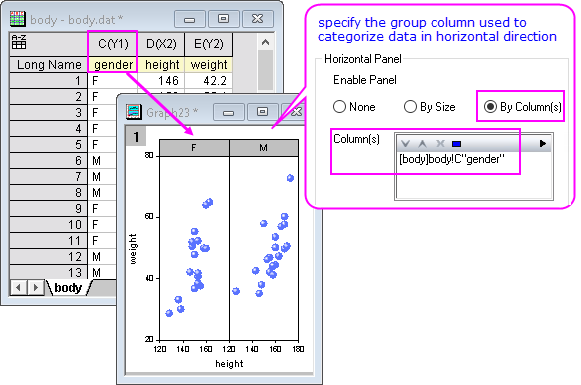Minimize the body worksheet window
This screenshot has width=581, height=385.
point(189,19)
